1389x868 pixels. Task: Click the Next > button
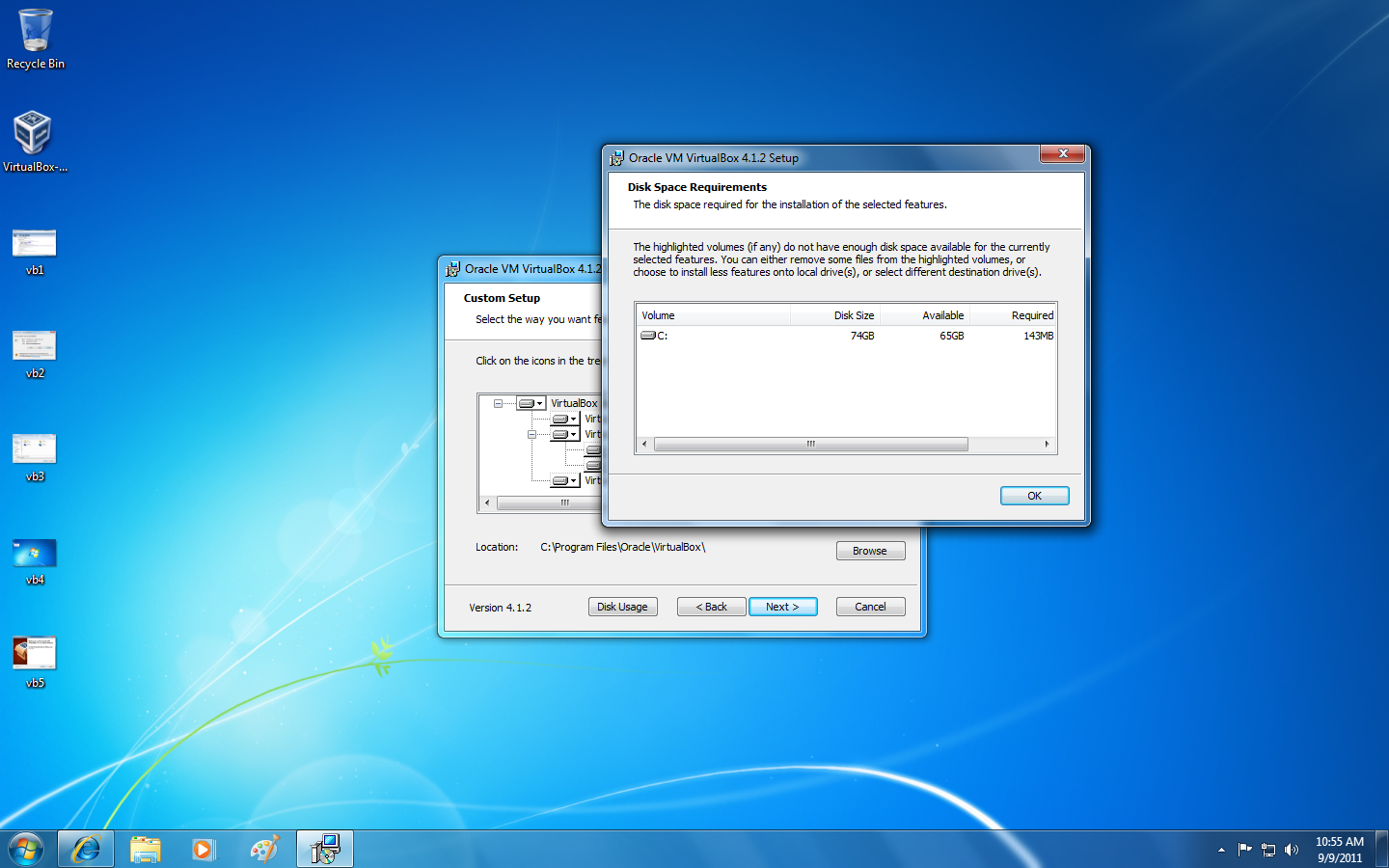coord(782,607)
